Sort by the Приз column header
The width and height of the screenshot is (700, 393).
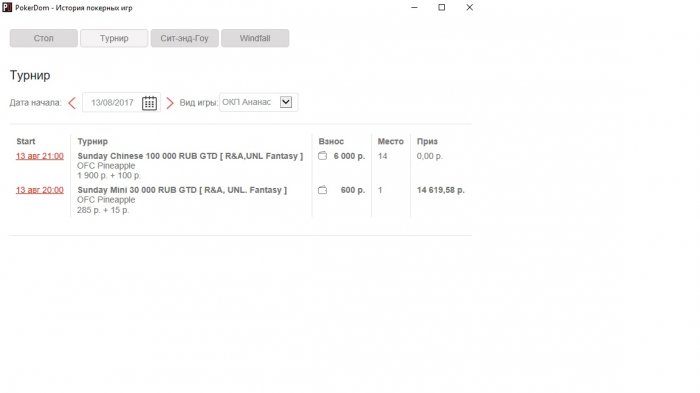pos(427,141)
